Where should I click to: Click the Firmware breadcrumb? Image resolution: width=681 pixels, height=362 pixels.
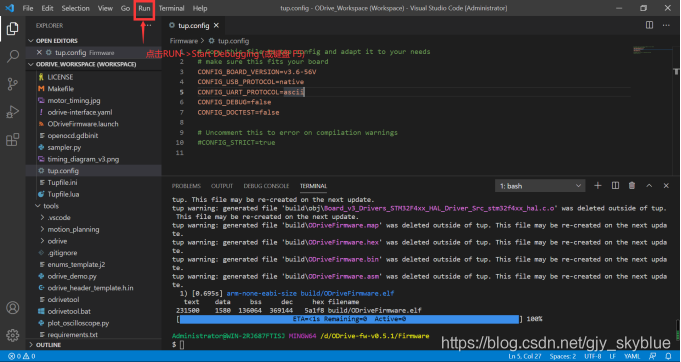[x=183, y=41]
